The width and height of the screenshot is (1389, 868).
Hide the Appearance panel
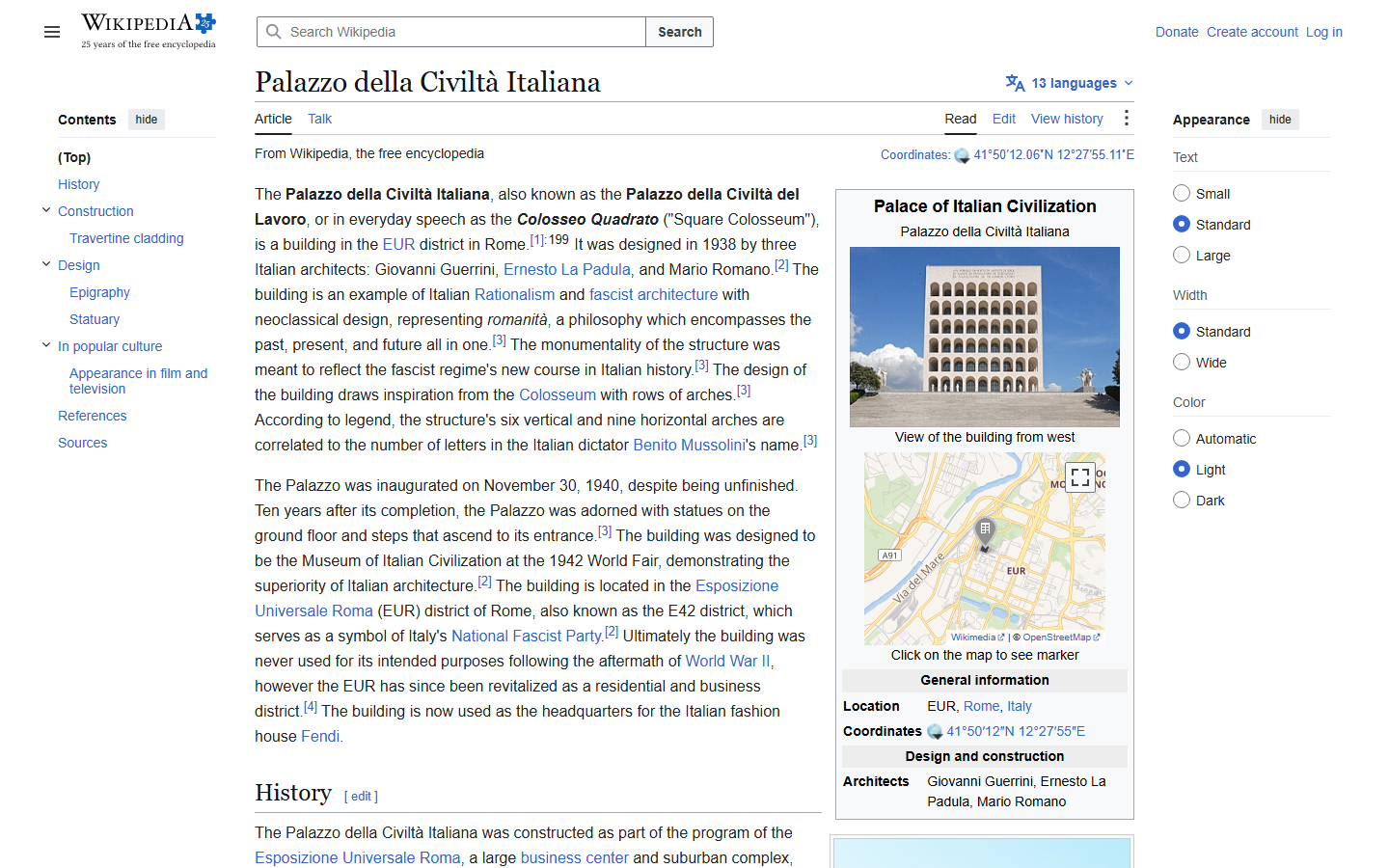(x=1280, y=120)
